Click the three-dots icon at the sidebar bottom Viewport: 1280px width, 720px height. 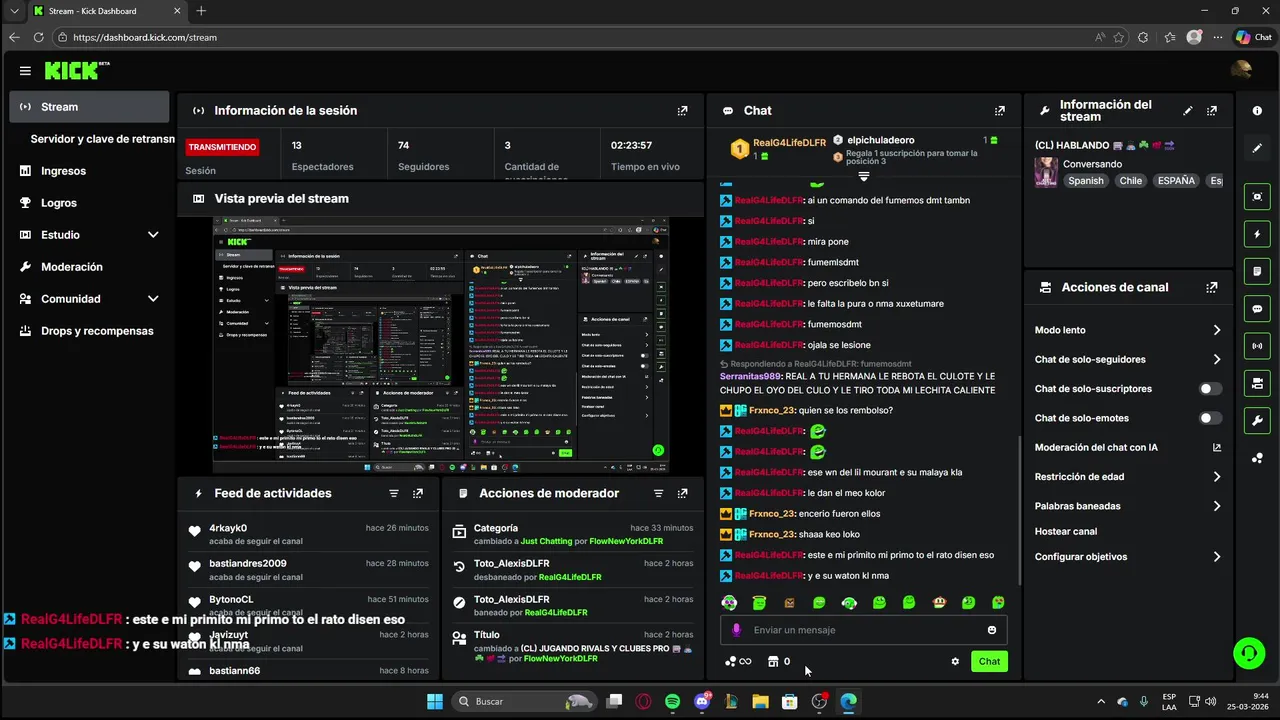pyautogui.click(x=1257, y=458)
